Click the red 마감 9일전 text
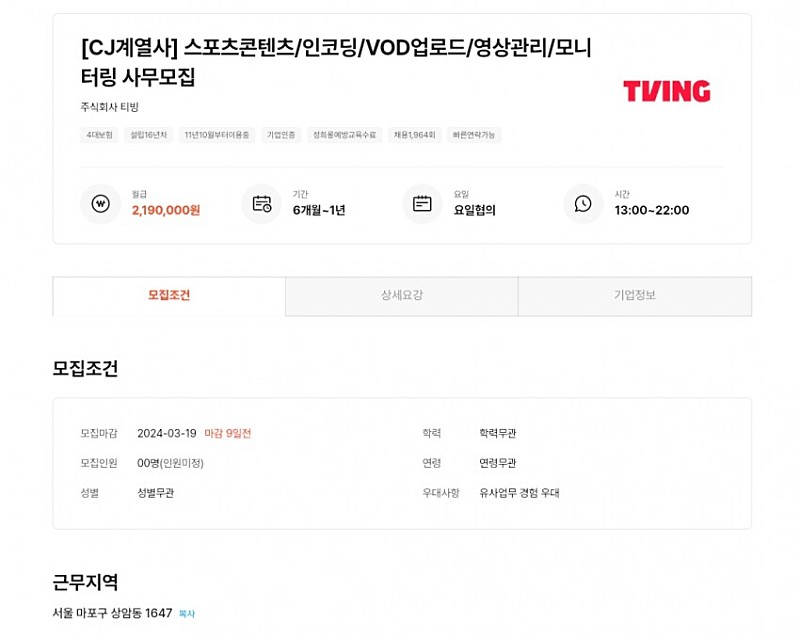Screen dimensions: 800x638 point(228,434)
